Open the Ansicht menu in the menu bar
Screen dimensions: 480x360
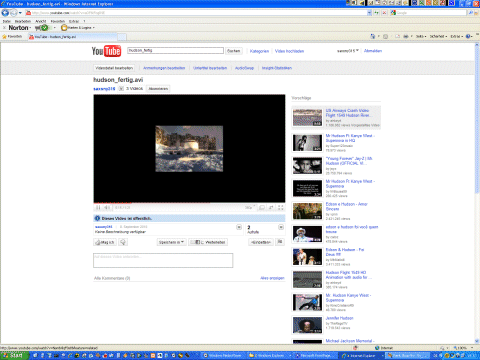41,21
